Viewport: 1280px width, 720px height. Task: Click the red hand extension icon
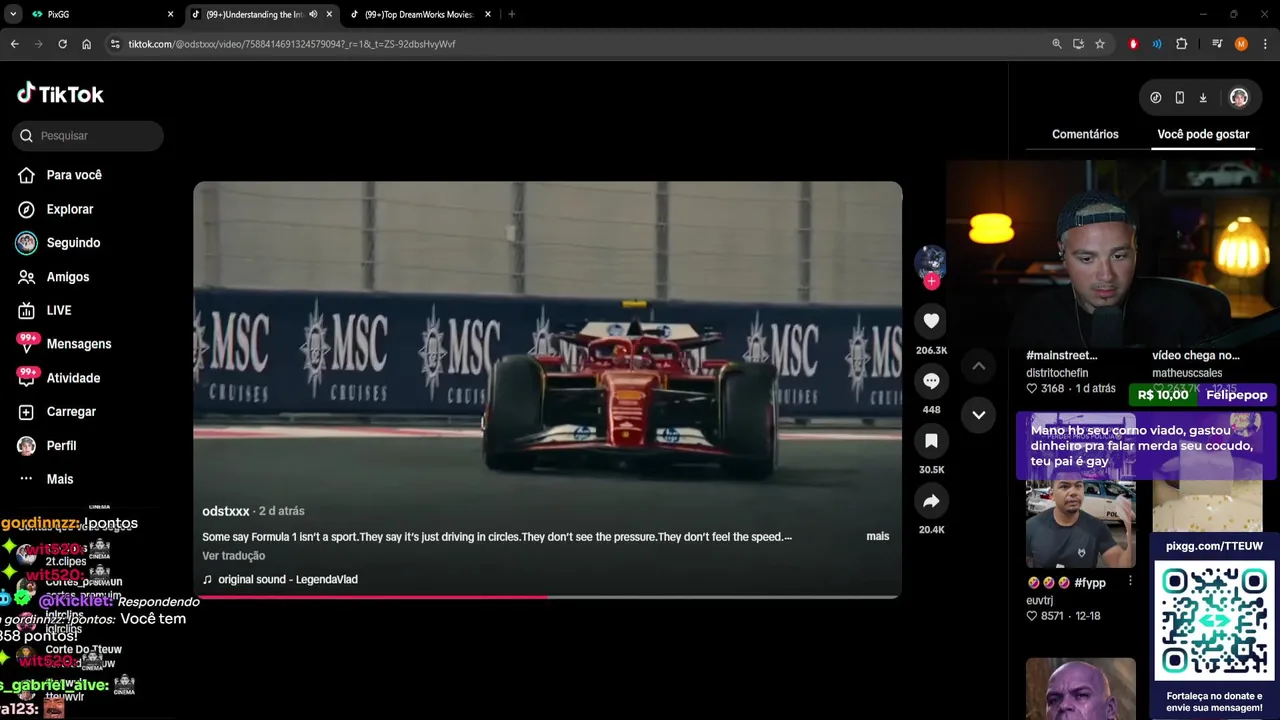click(x=1133, y=44)
